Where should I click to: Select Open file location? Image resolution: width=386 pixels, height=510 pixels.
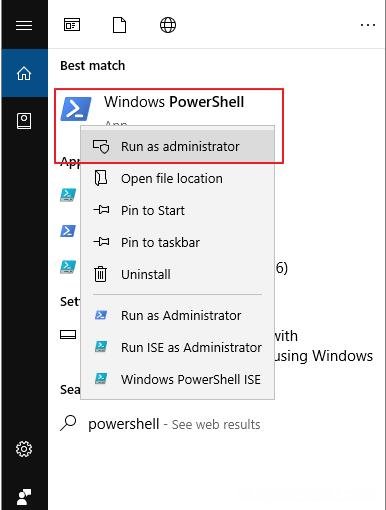[x=177, y=178]
